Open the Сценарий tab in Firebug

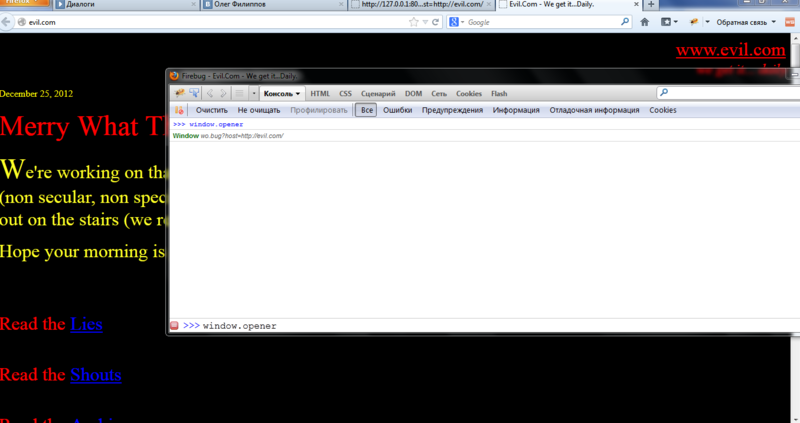click(378, 94)
